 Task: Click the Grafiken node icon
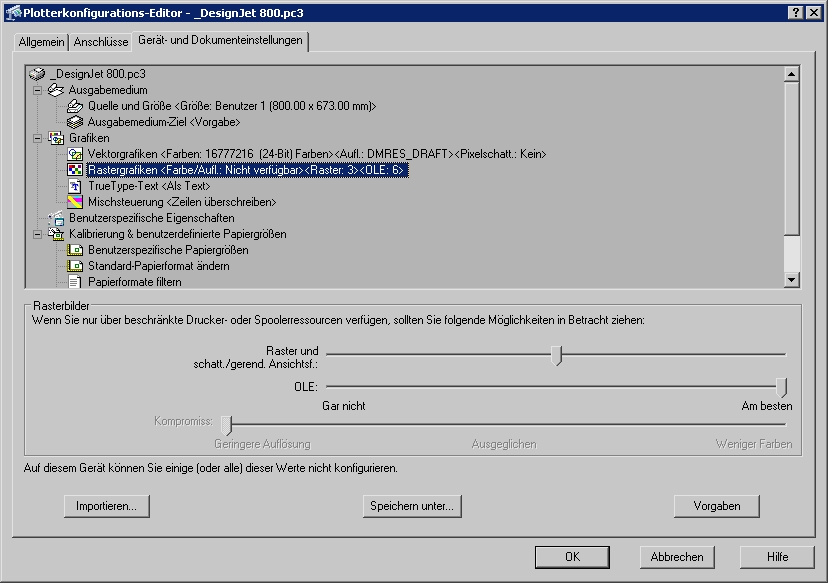click(x=56, y=138)
